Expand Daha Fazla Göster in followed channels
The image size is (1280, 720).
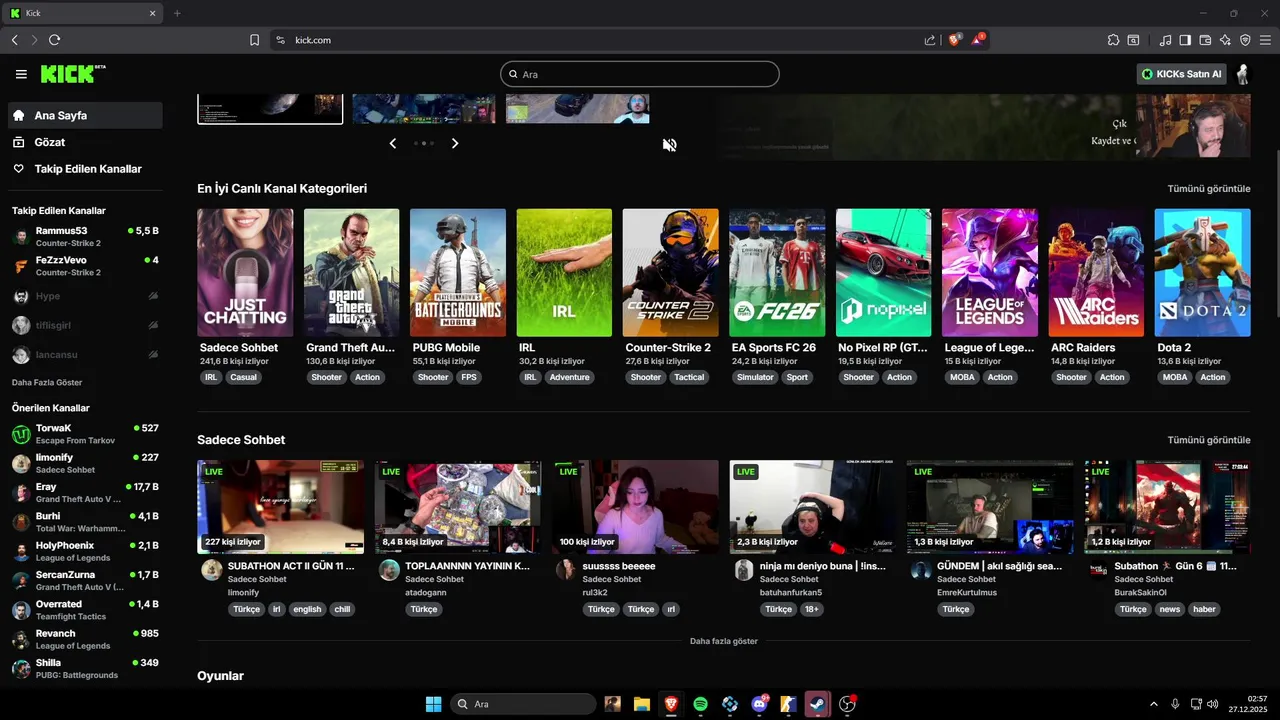(x=47, y=383)
